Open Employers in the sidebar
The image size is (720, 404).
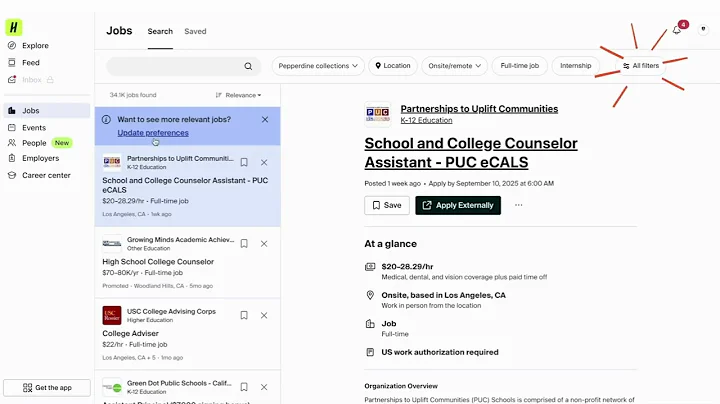tap(34, 158)
